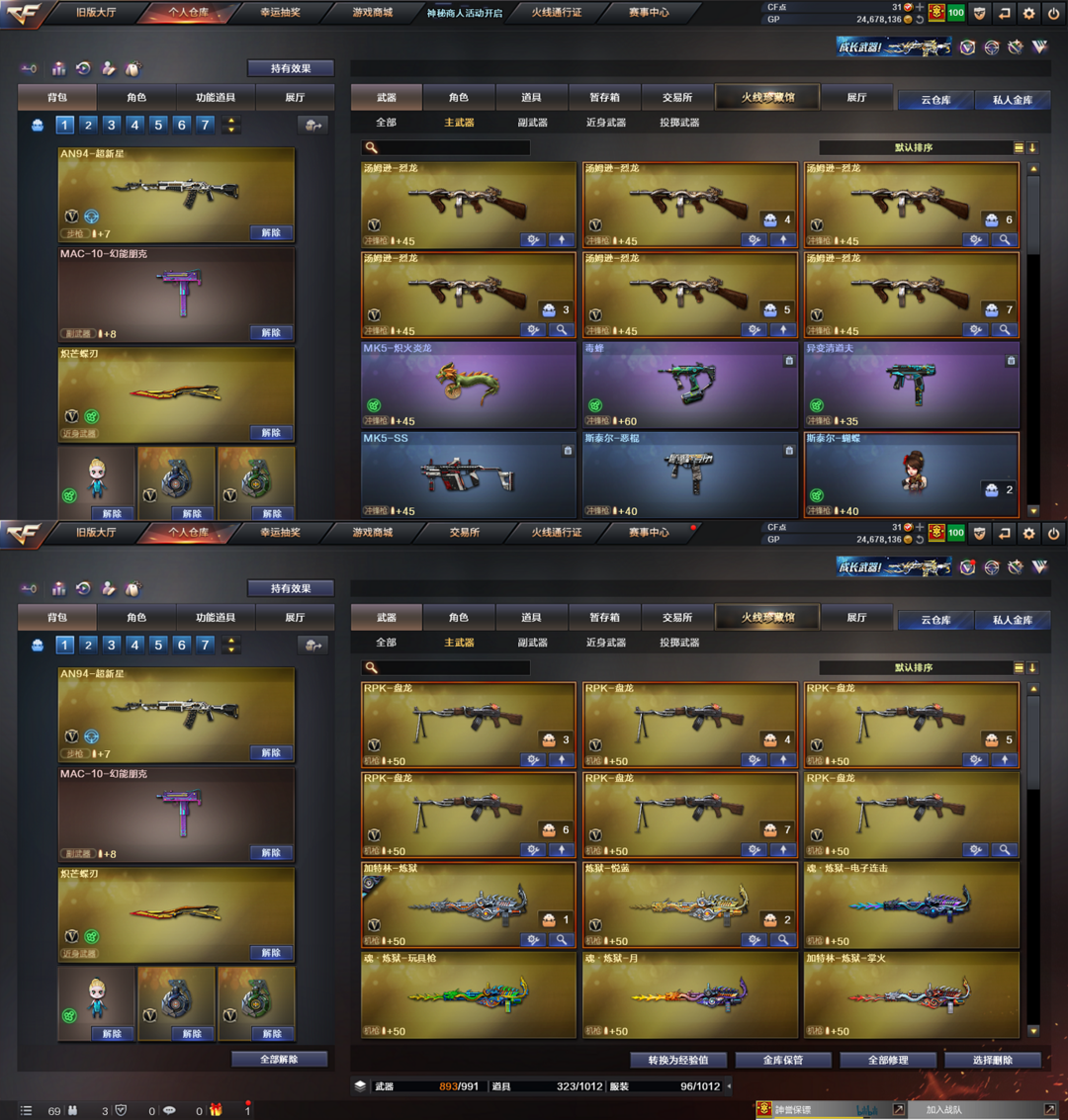Select 全部 tab above the 汤姆逊-烈龙 list
This screenshot has width=1068, height=1120.
[386, 123]
